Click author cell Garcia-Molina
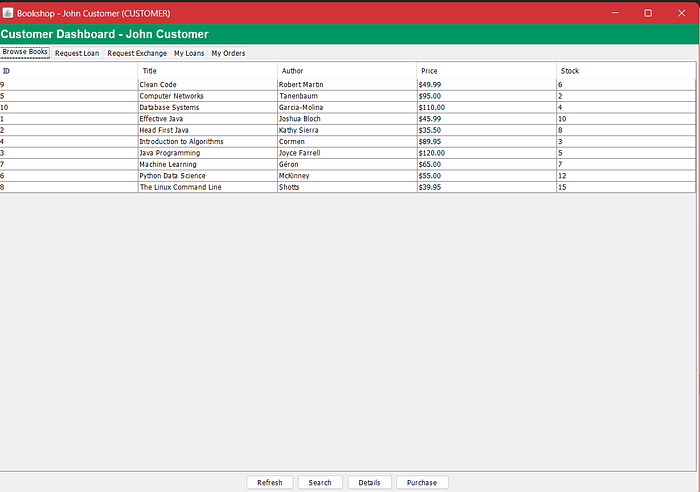700x492 pixels. (347, 107)
